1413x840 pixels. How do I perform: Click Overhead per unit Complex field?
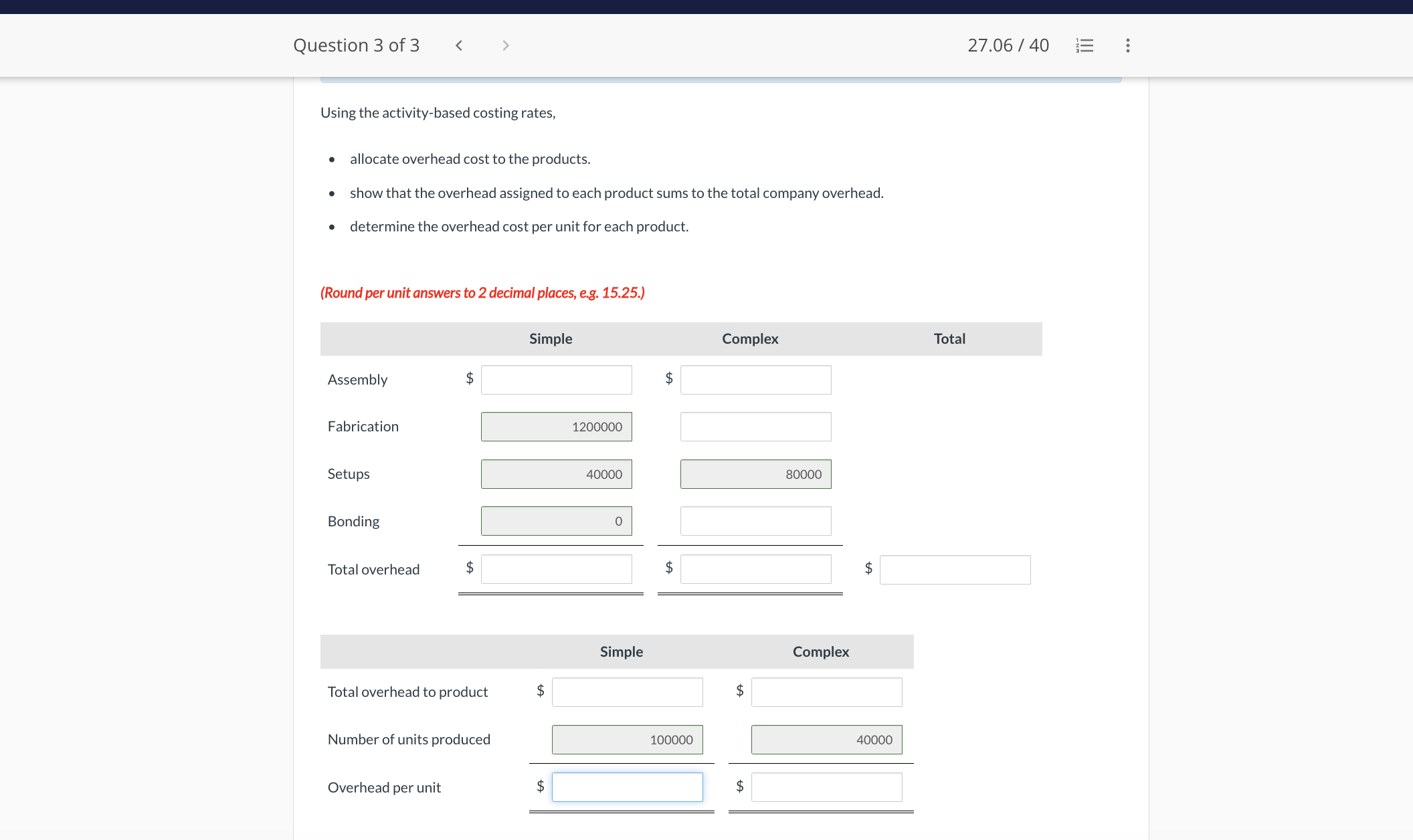point(826,787)
